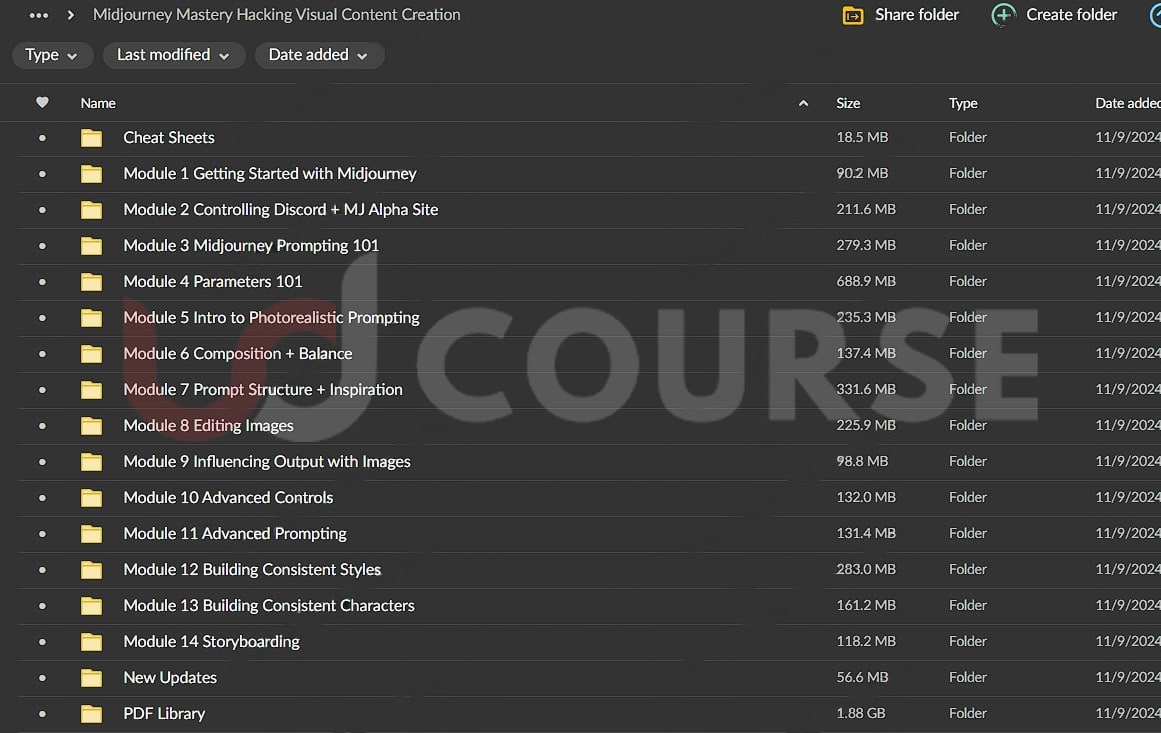
Task: Open Module 3 Midjourney Prompting 101 folder
Action: click(x=251, y=246)
